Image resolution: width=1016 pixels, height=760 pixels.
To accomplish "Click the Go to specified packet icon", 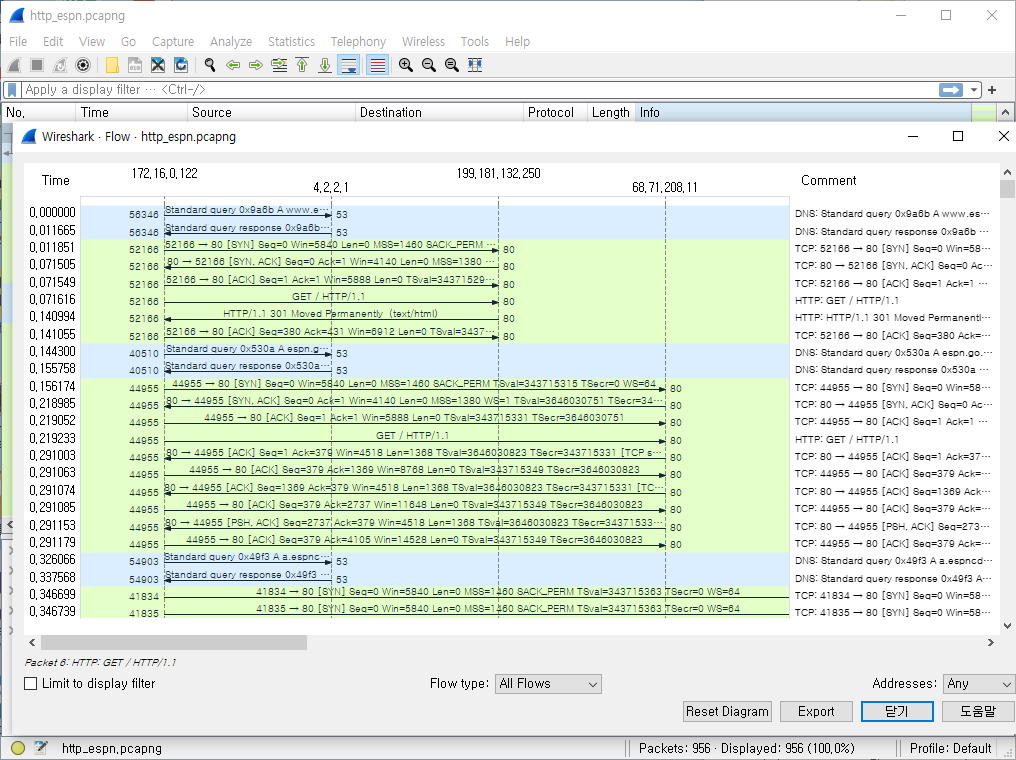I will (279, 65).
